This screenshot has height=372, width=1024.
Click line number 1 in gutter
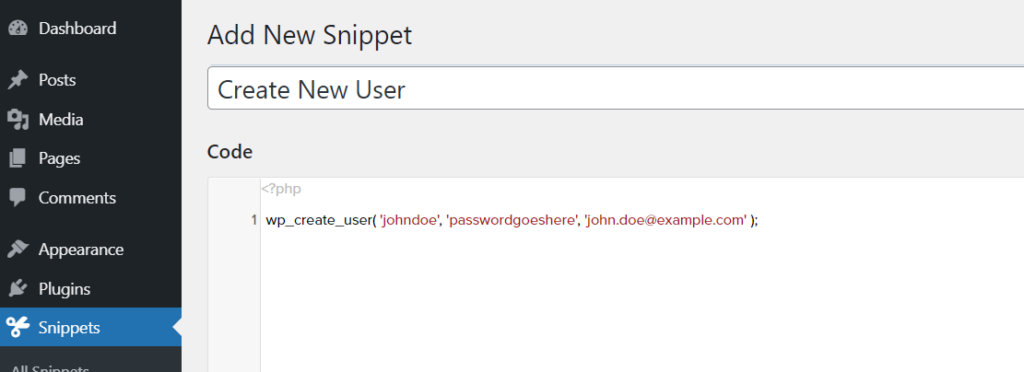pos(253,221)
